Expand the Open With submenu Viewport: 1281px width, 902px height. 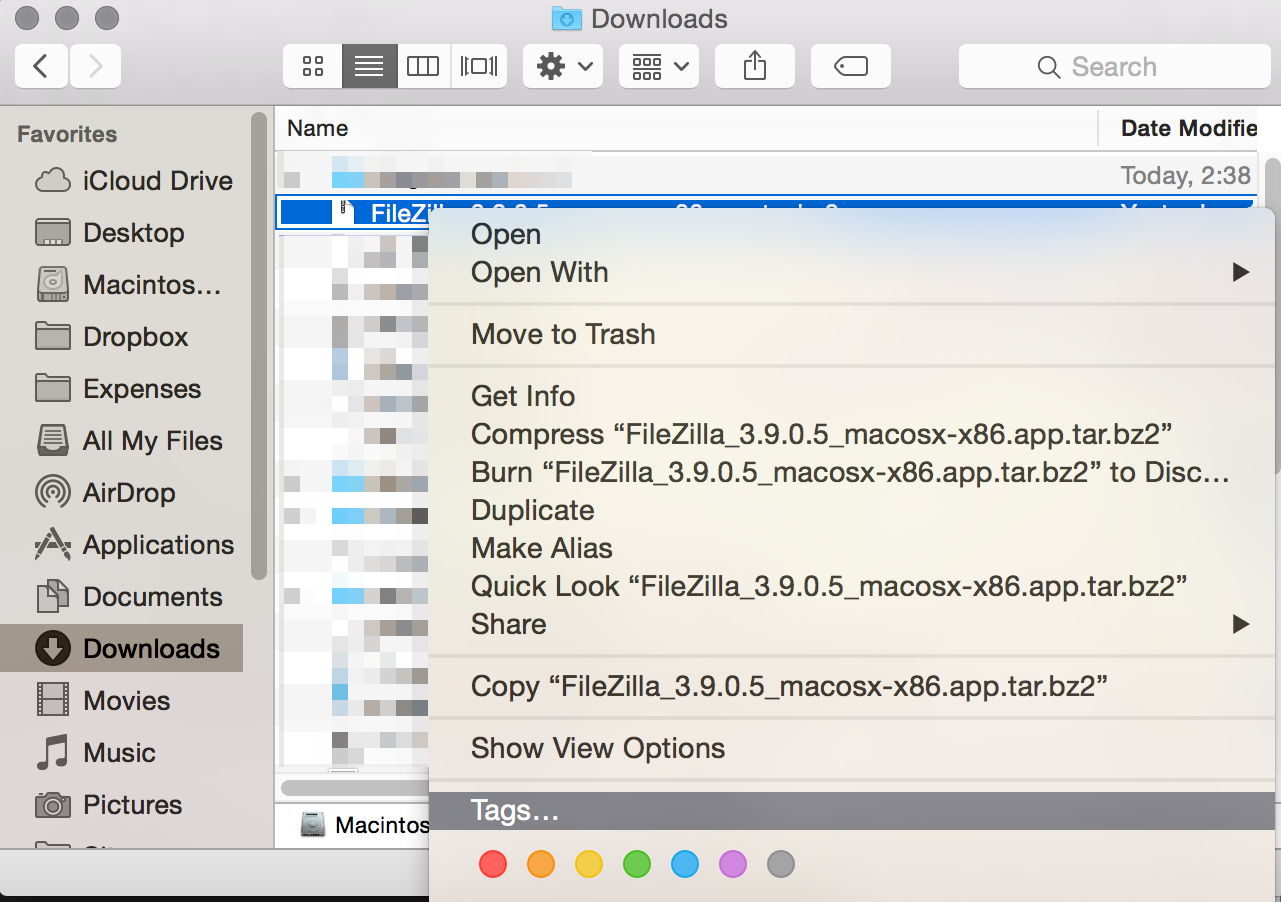click(x=852, y=272)
